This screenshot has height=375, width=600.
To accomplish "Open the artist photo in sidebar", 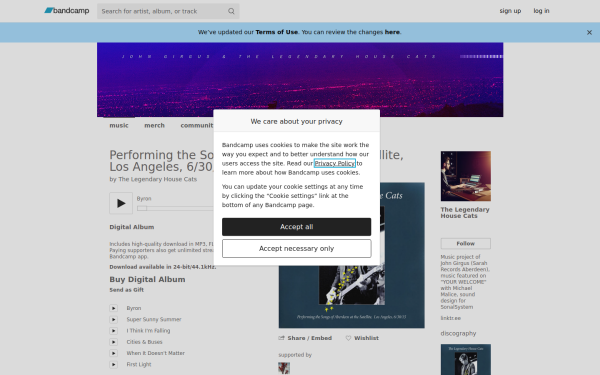I will click(x=466, y=176).
